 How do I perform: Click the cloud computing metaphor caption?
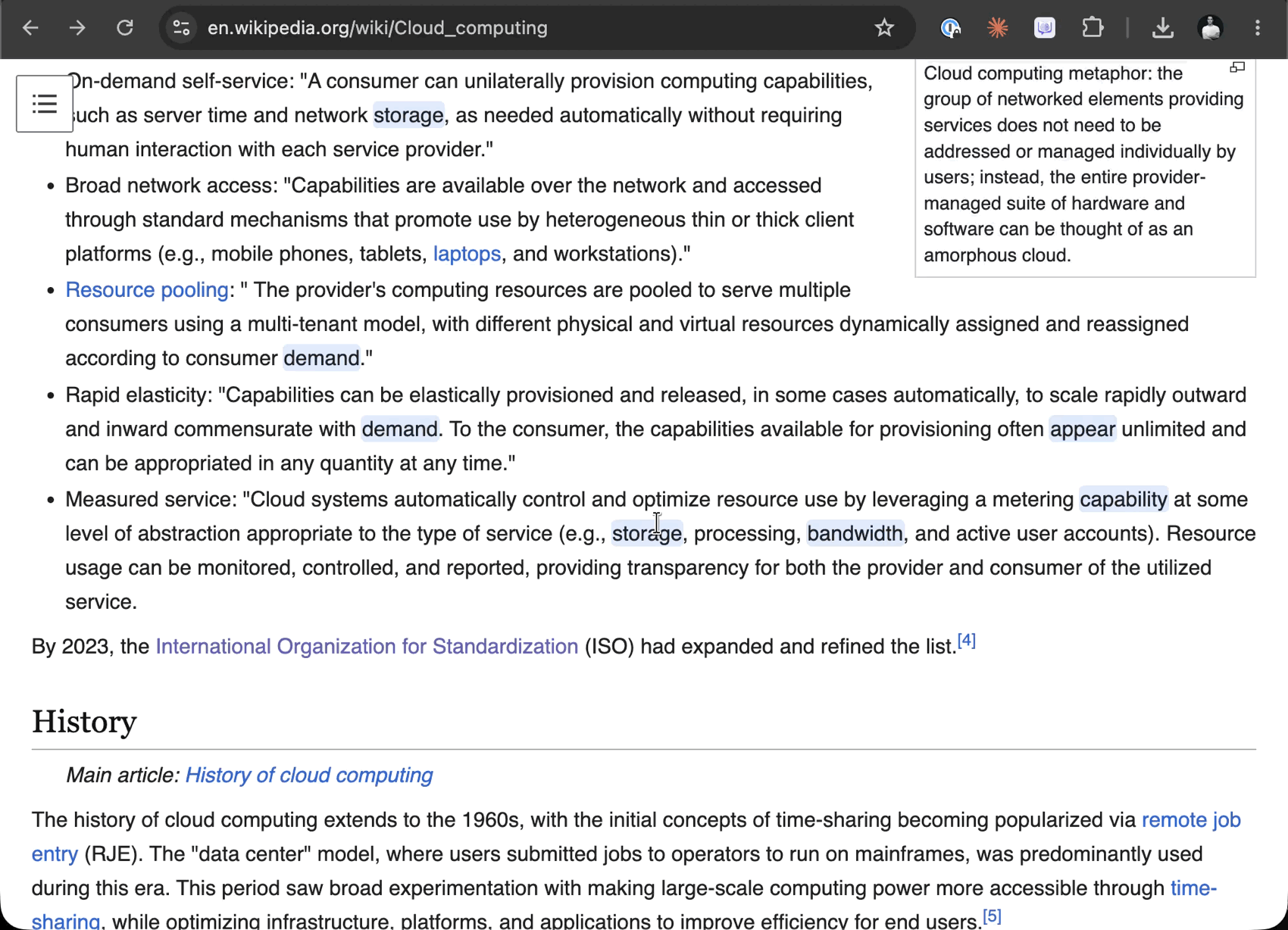[1083, 164]
